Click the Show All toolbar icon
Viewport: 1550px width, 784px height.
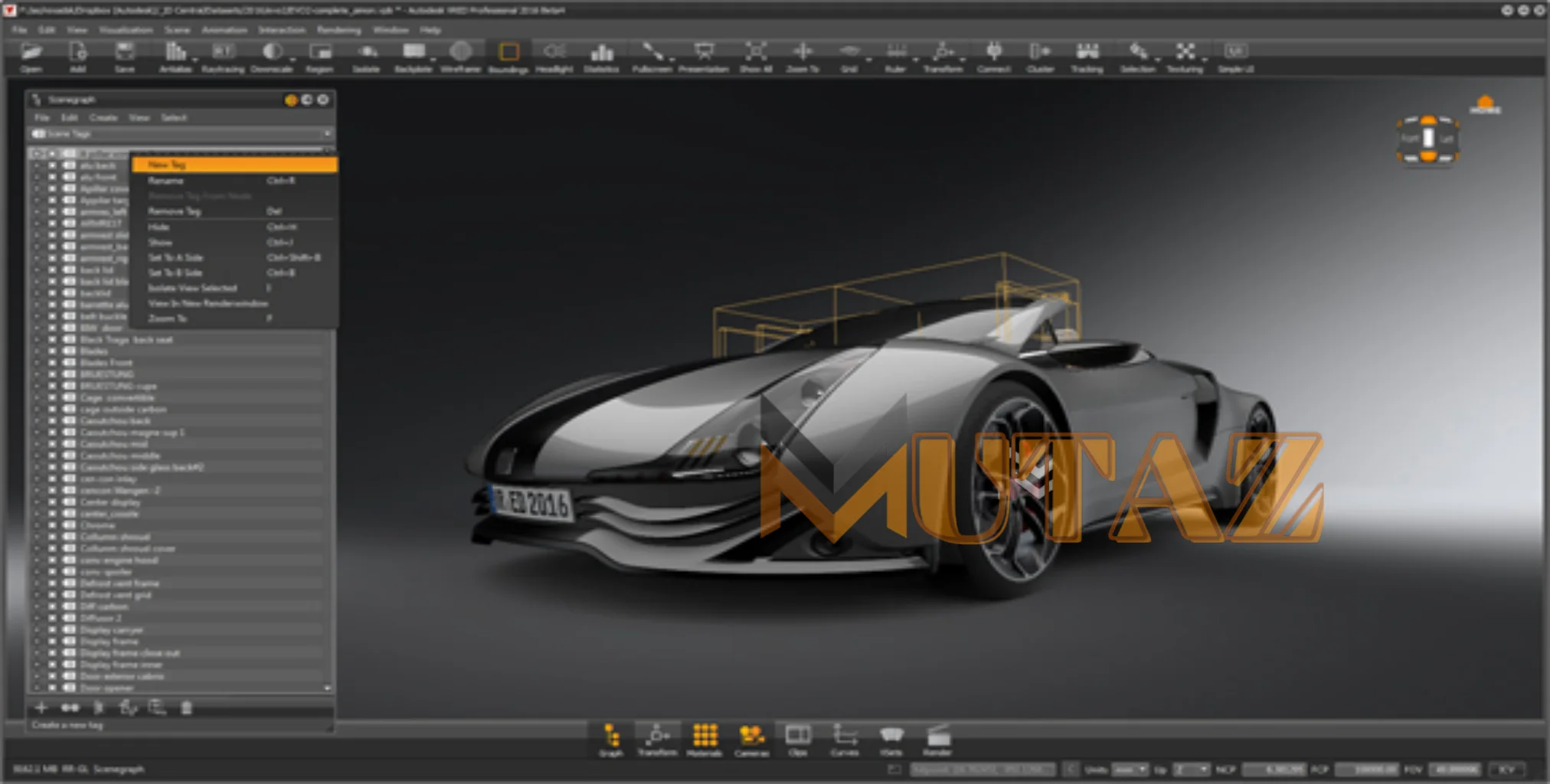tap(756, 52)
